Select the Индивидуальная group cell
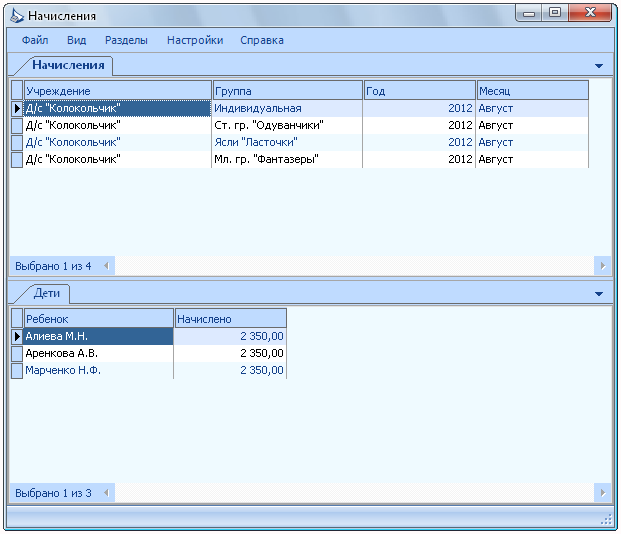The height and width of the screenshot is (534, 621). (288, 108)
